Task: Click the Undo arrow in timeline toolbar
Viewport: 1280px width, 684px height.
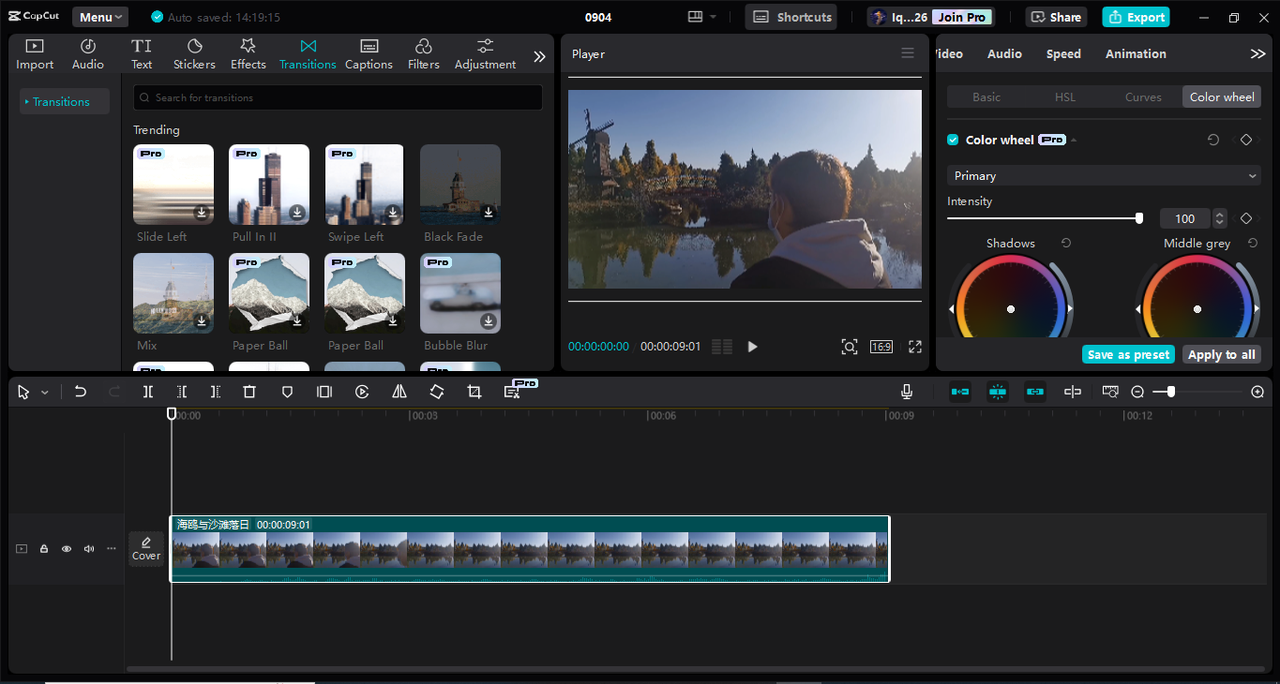Action: click(x=81, y=392)
